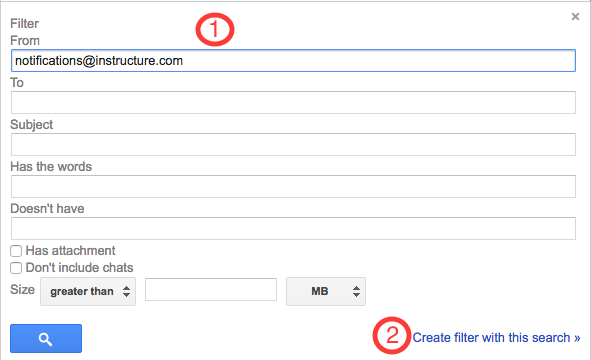Click the Has attachment label text
This screenshot has height=360, width=591.
(70, 251)
